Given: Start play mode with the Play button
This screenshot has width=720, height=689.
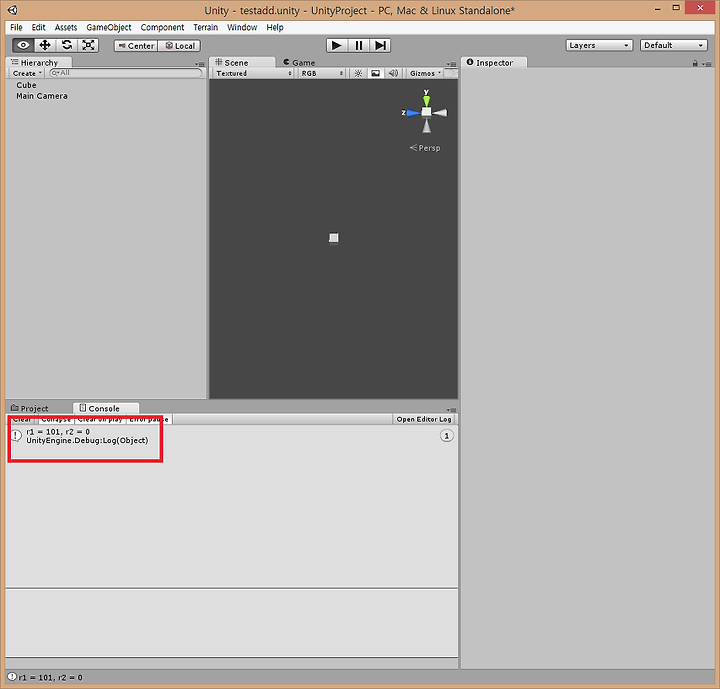Looking at the screenshot, I should click(337, 45).
